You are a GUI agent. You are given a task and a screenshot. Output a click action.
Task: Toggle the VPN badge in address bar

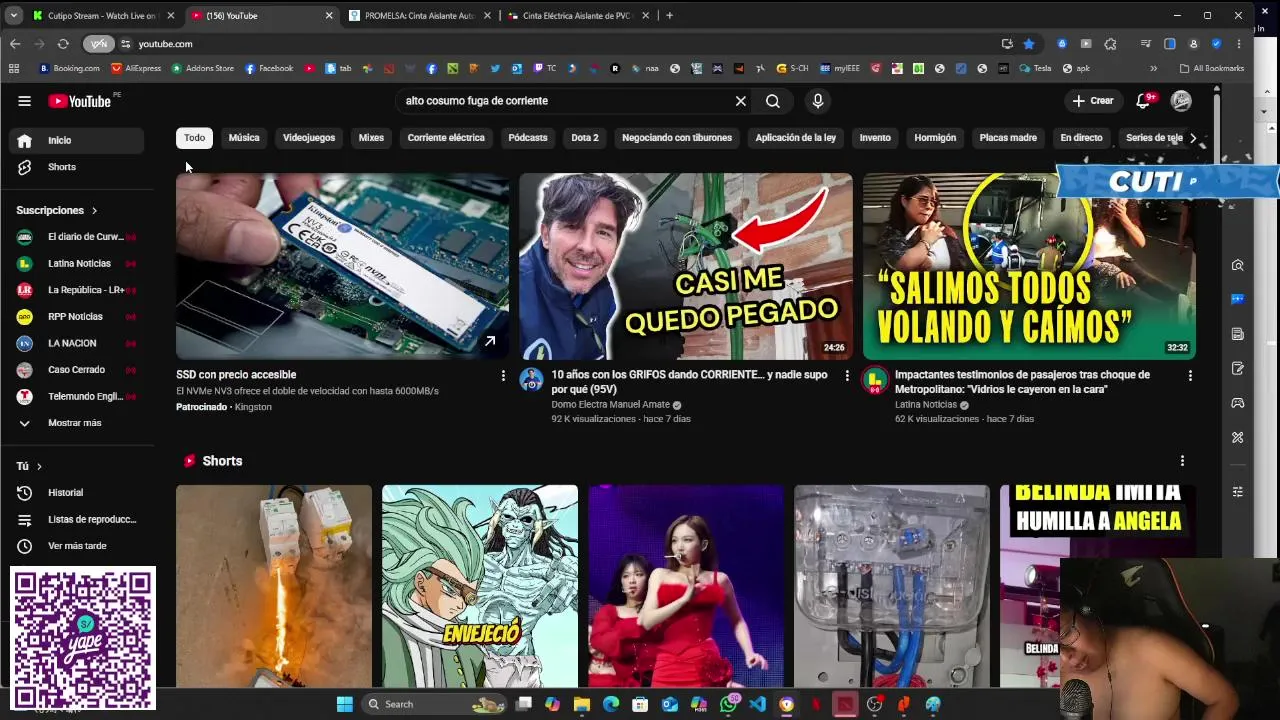pyautogui.click(x=98, y=44)
